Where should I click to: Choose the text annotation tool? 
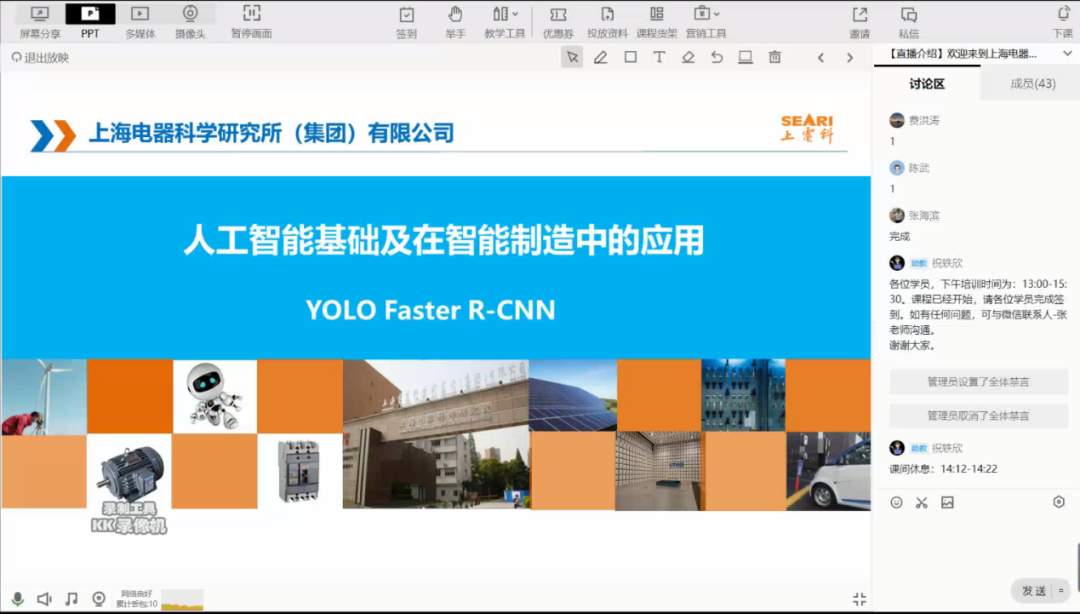coord(659,58)
